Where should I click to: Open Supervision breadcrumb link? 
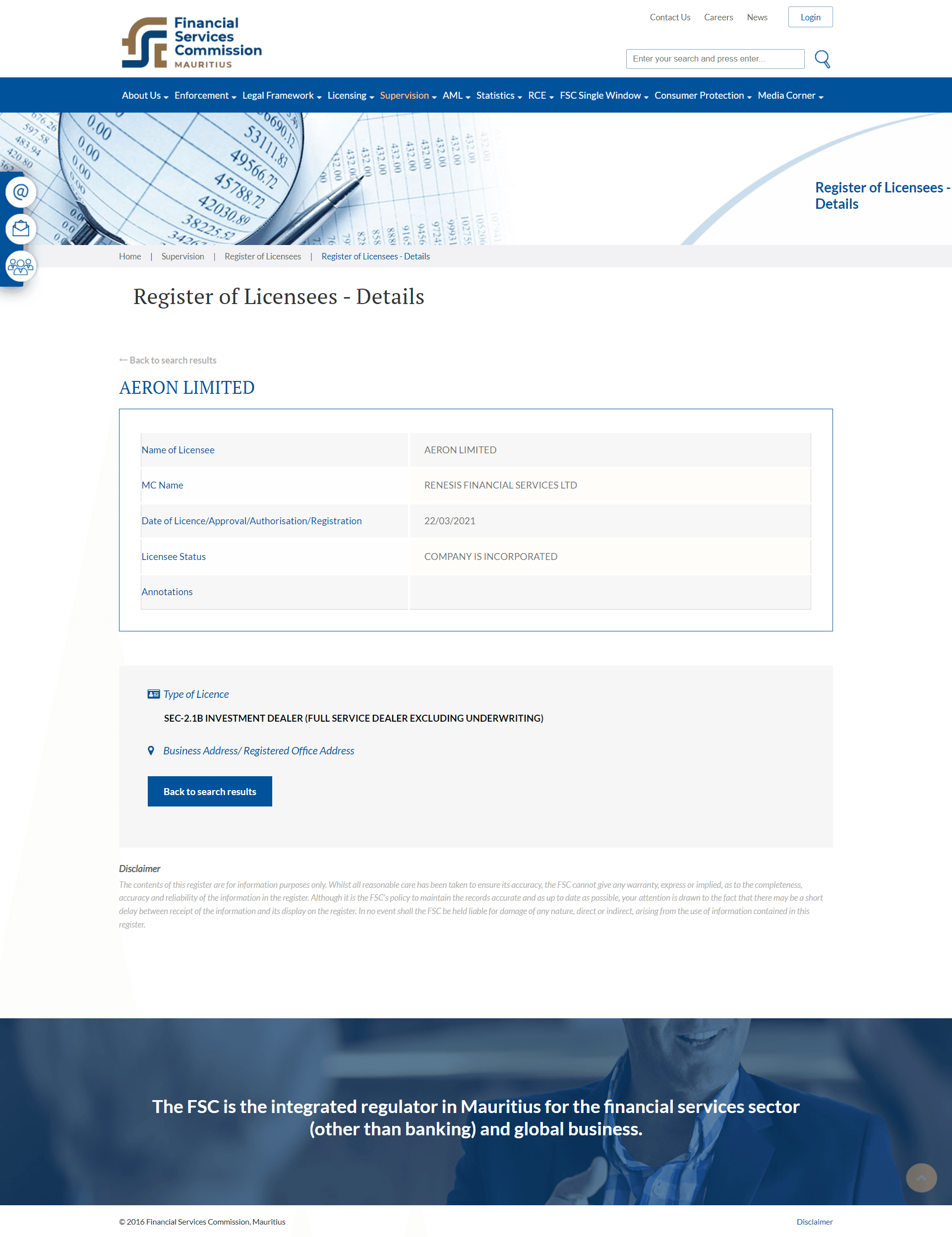point(182,256)
